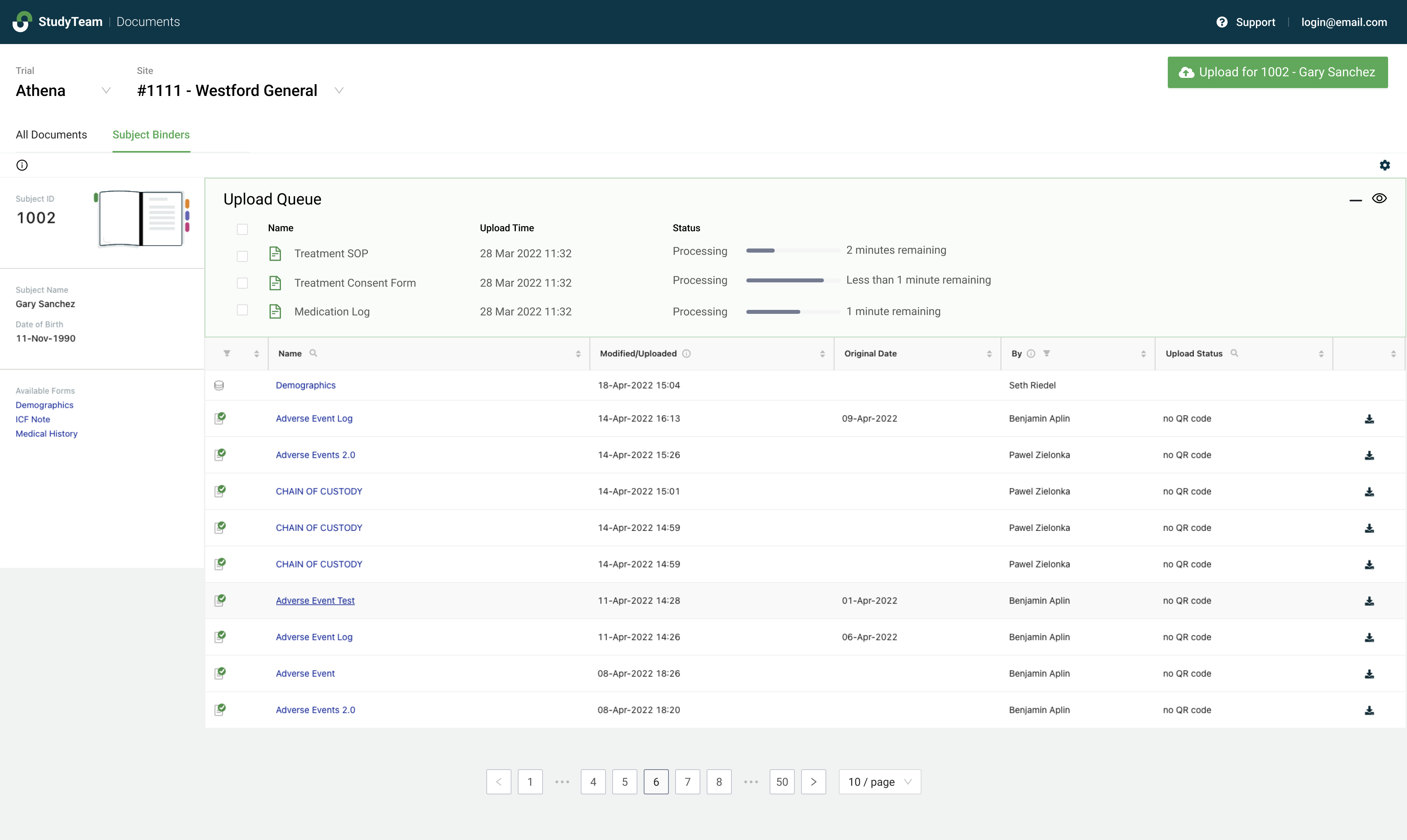Open the Site Westford General dropdown

(x=339, y=90)
